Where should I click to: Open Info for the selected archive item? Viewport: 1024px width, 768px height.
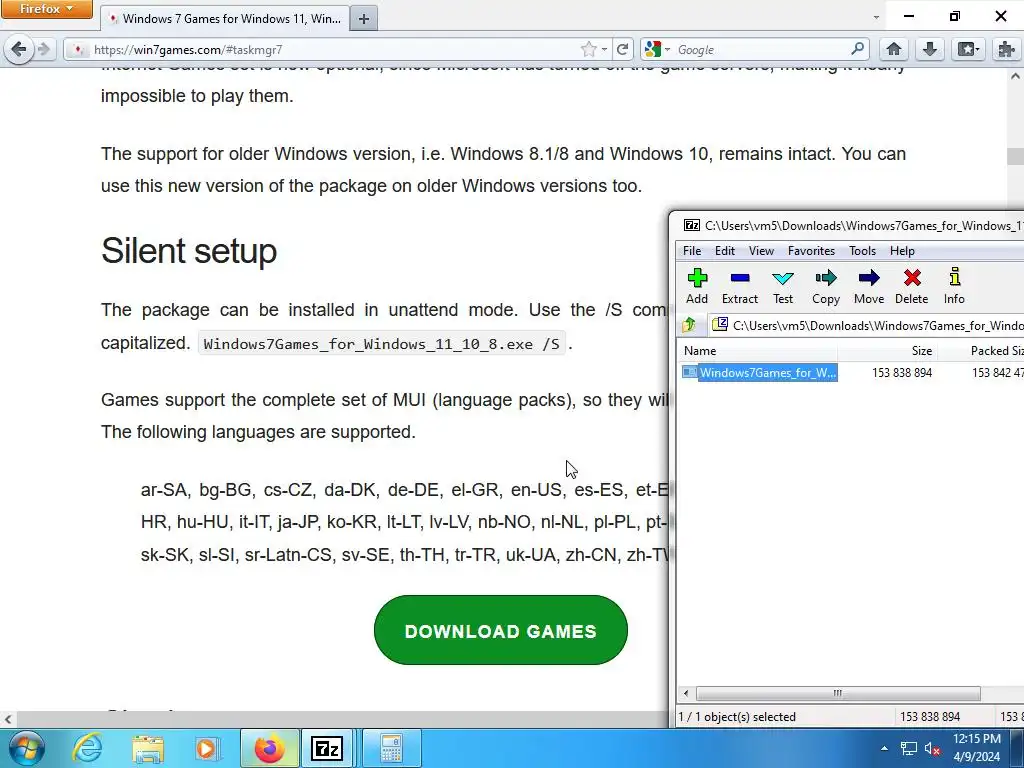(x=954, y=286)
